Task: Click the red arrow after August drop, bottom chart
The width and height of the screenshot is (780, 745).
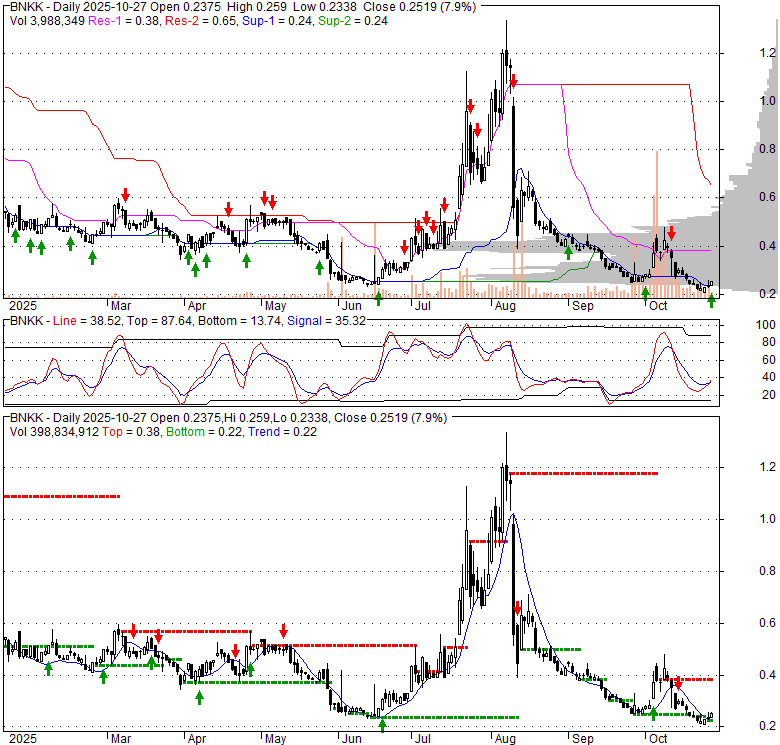Action: (517, 608)
